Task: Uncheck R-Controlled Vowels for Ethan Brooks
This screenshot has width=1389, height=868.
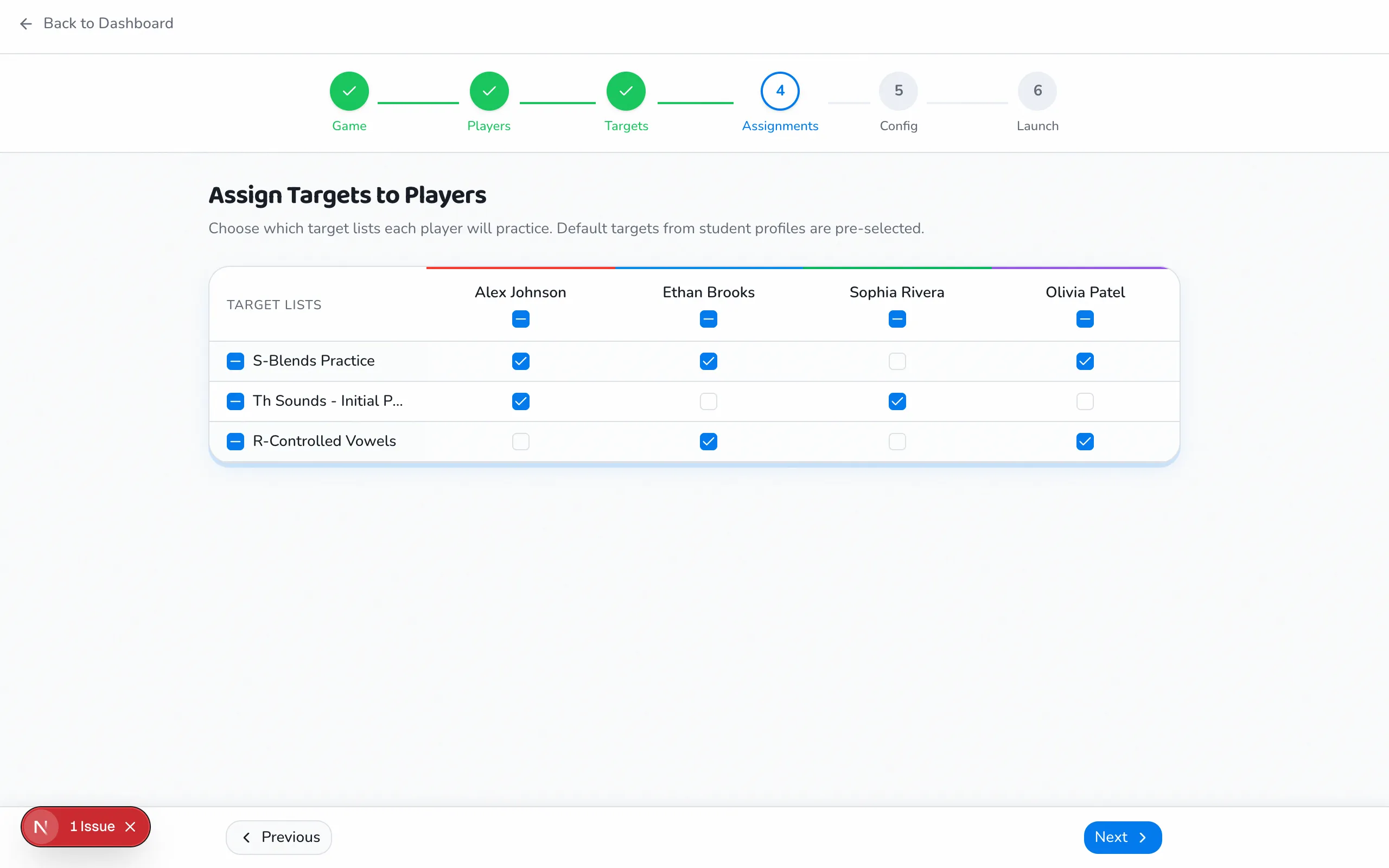Action: [x=708, y=442]
